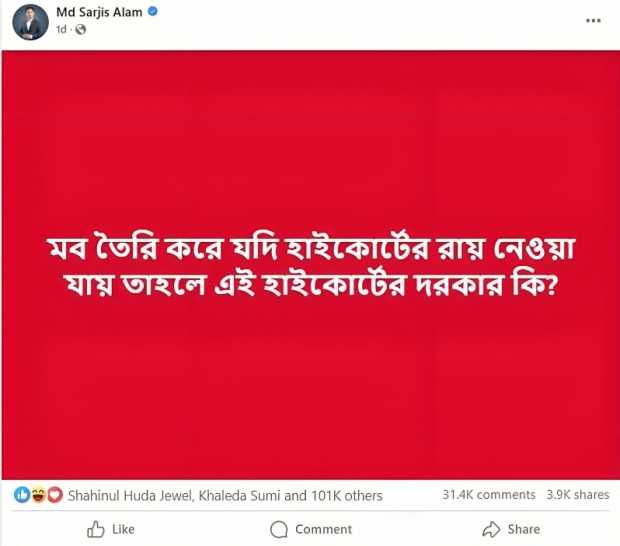Click the share arrow icon
The width and height of the screenshot is (620, 546).
coord(491,529)
